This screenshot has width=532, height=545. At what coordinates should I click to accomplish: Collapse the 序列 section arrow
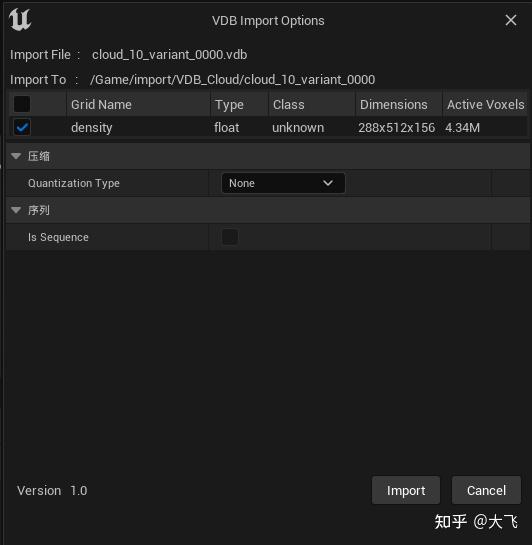coord(16,210)
